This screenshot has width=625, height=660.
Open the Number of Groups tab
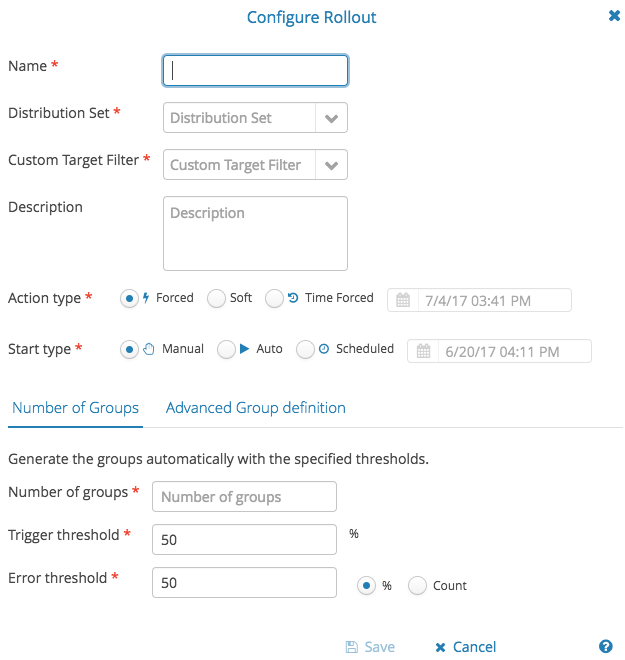click(75, 407)
